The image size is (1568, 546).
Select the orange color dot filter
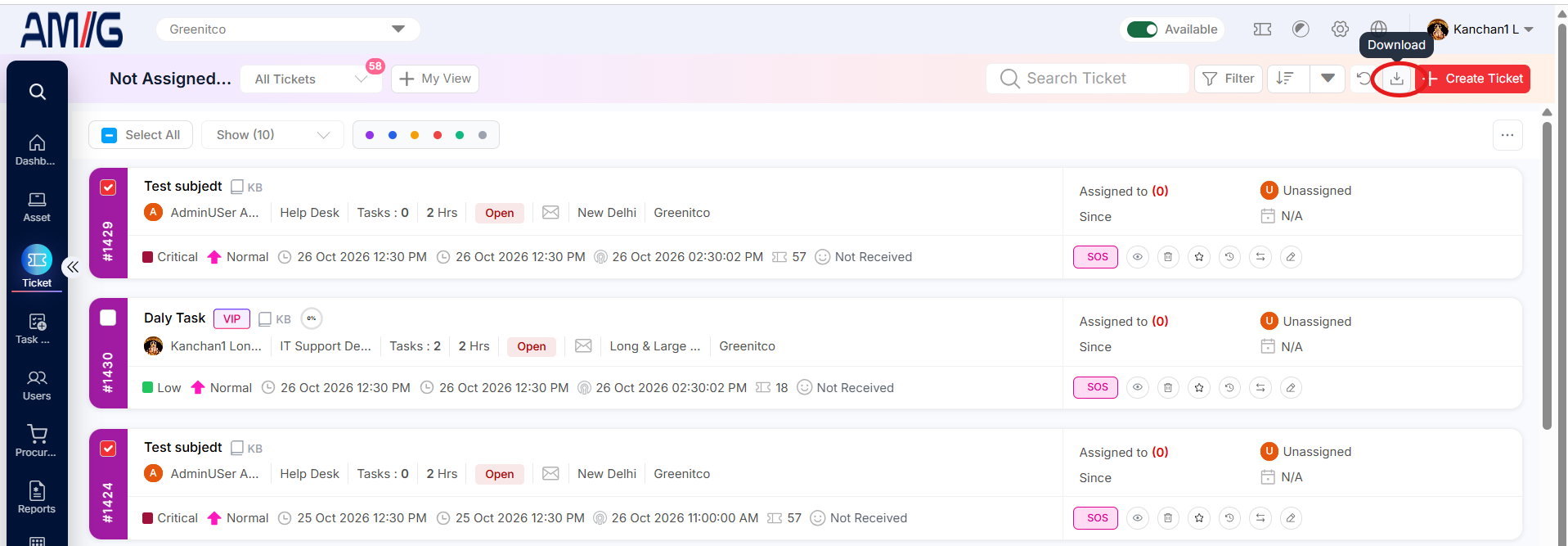[415, 135]
